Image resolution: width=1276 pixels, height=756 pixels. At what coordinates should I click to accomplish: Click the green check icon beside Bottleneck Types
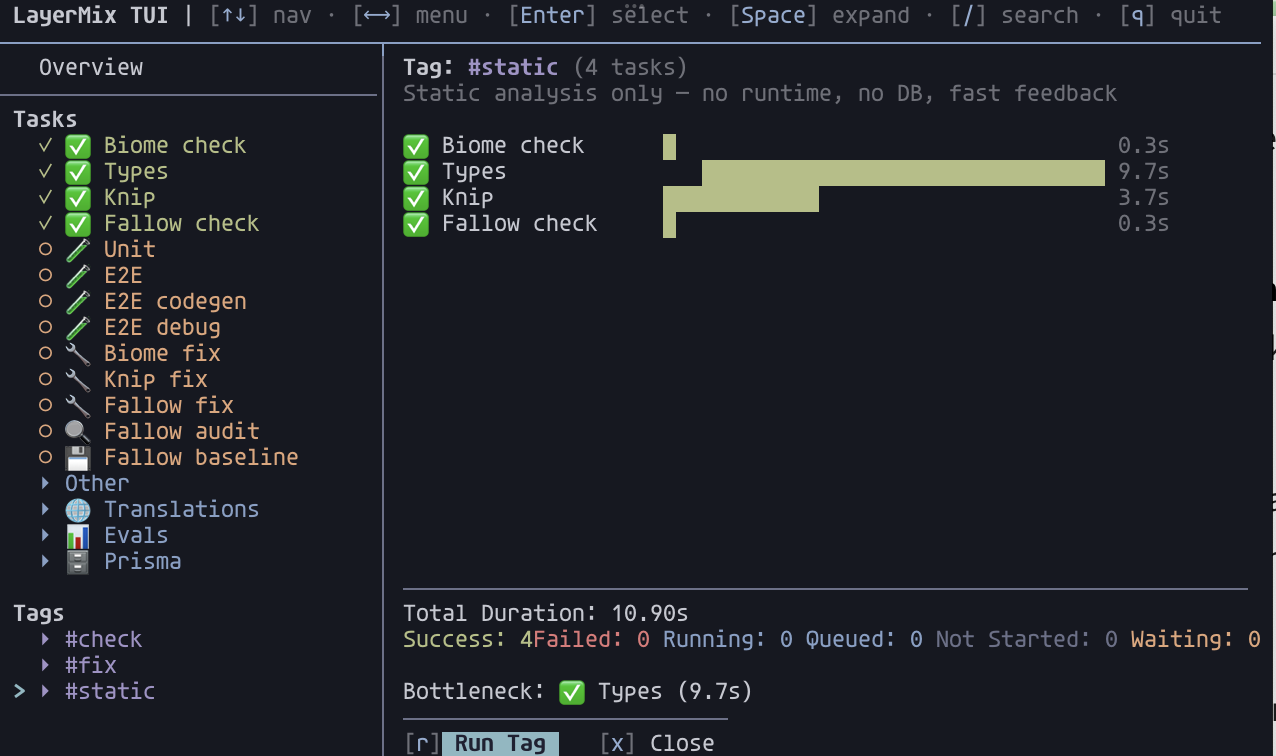(x=571, y=692)
